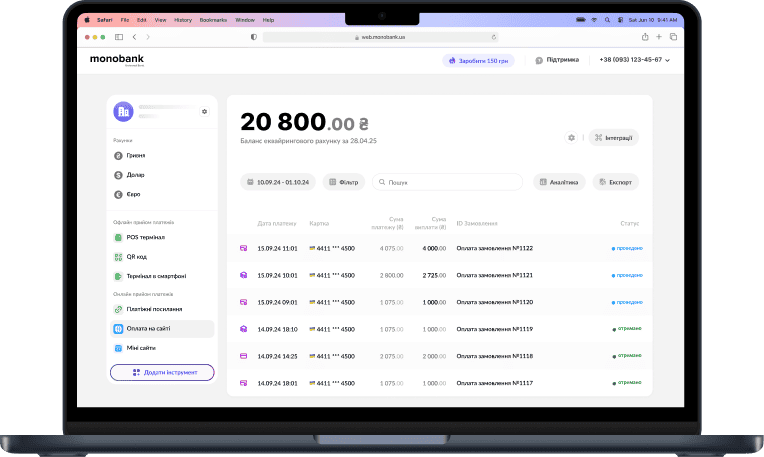Open the Bookmarks menu in the menu bar
This screenshot has width=764, height=457.
213,19
